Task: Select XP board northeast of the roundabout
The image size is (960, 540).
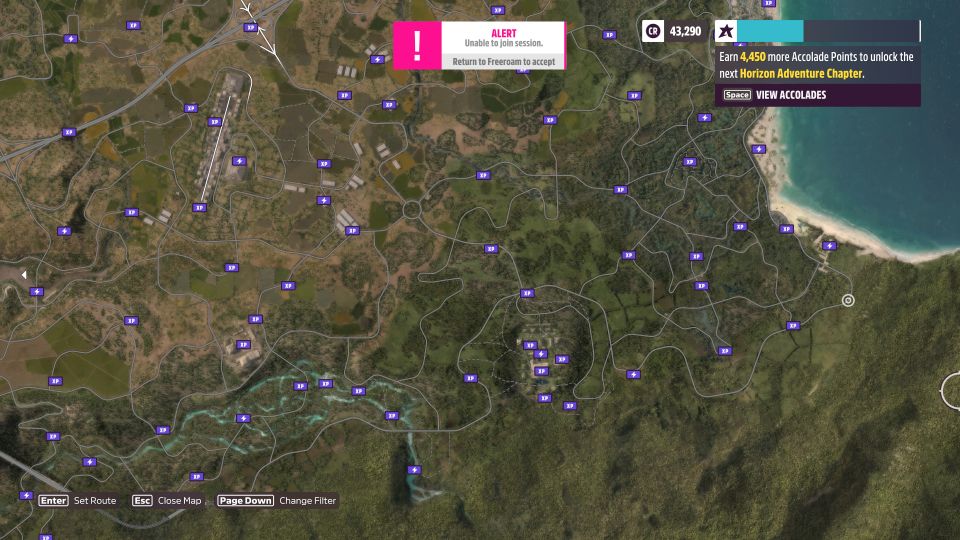Action: pyautogui.click(x=483, y=176)
